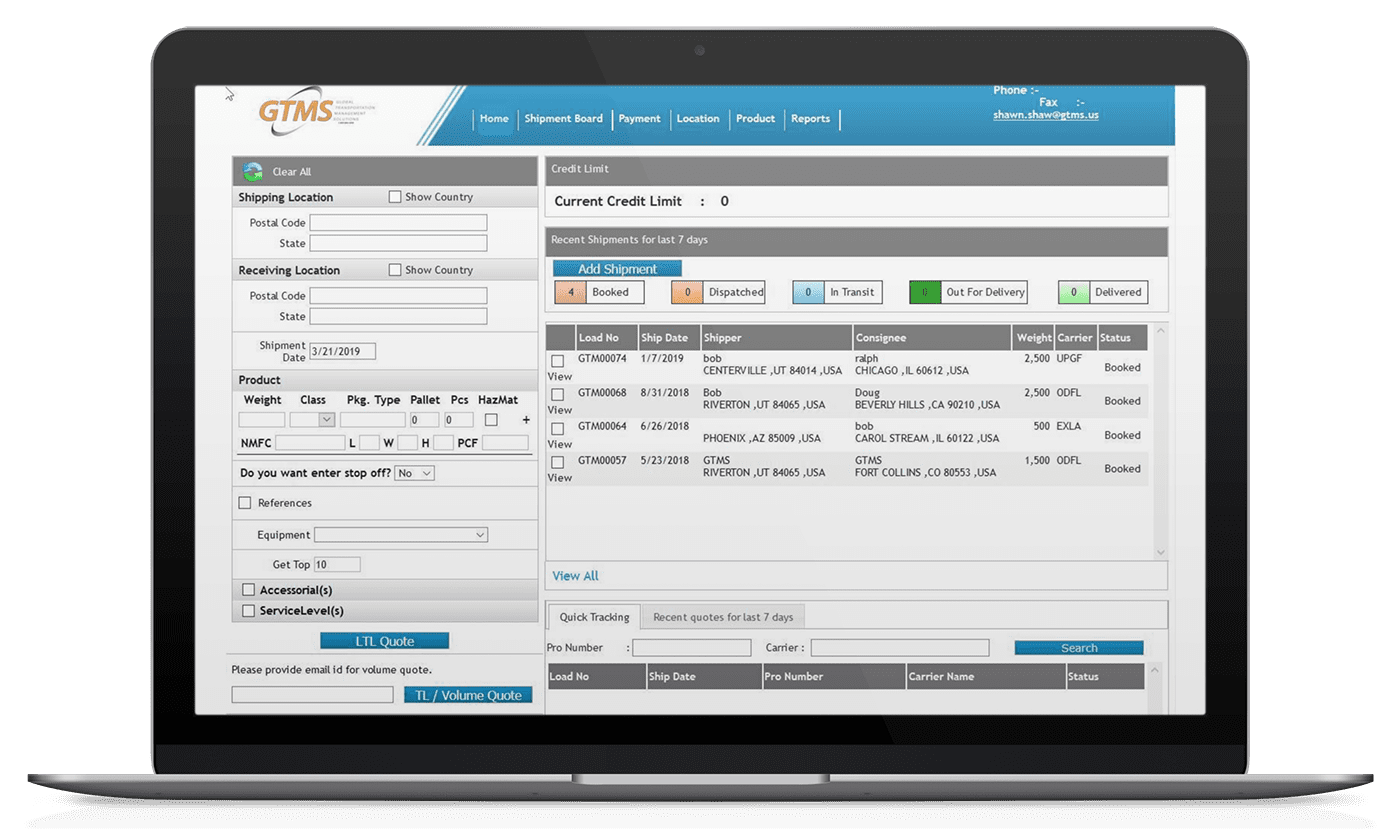The height and width of the screenshot is (830, 1400).
Task: Open the Equipment dropdown
Action: coord(400,535)
